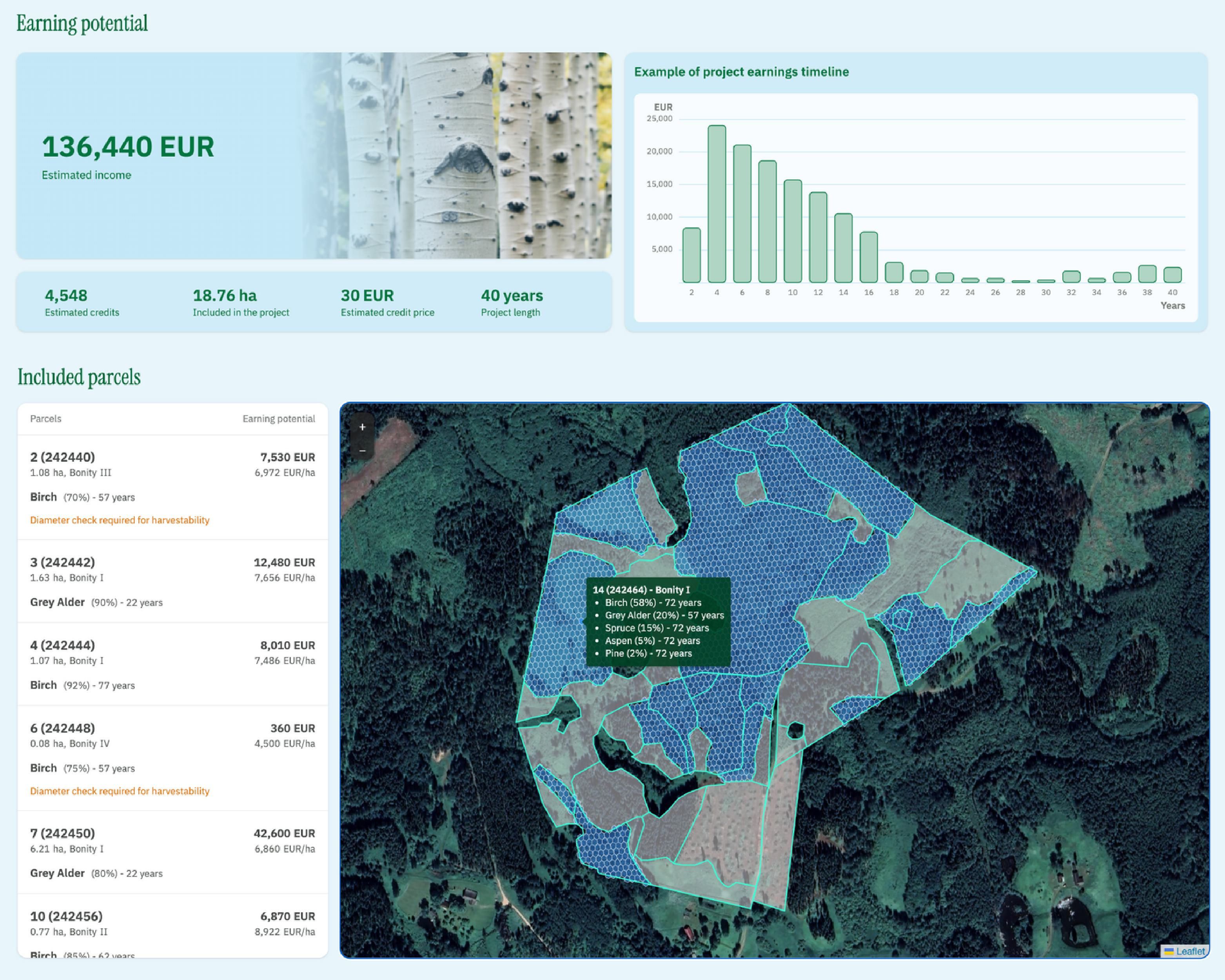
Task: Click the Aspen (5%) tooltip entry
Action: click(652, 640)
